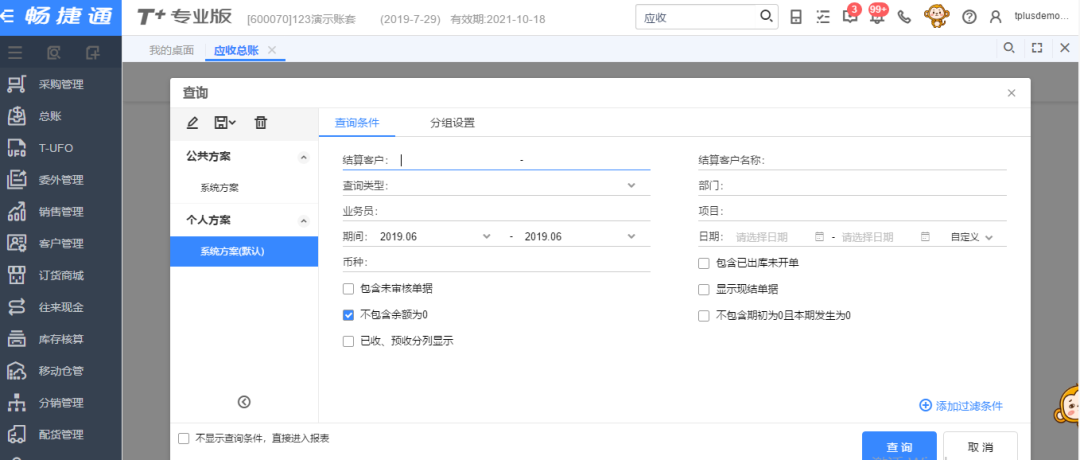Click the 查询 button

pyautogui.click(x=899, y=446)
